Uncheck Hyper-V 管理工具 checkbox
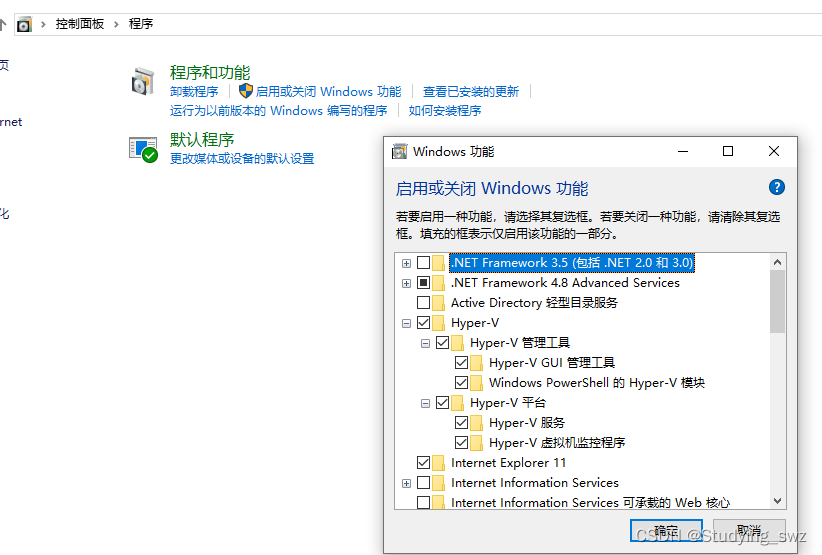Image resolution: width=822 pixels, height=555 pixels. coord(442,343)
